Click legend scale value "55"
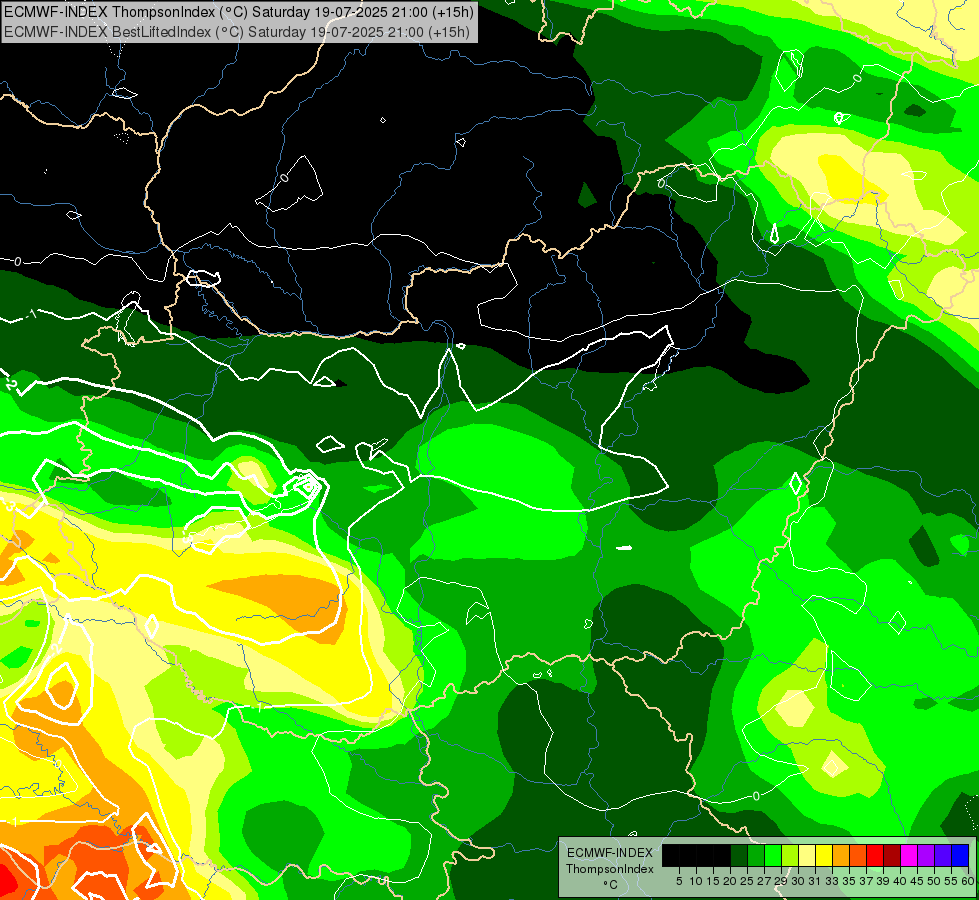This screenshot has width=979, height=900. click(x=951, y=881)
